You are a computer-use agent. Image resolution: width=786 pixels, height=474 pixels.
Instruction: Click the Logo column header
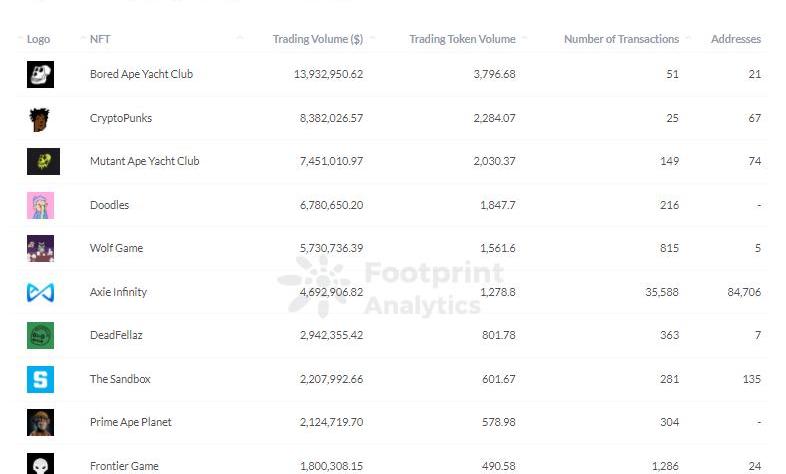pyautogui.click(x=38, y=39)
